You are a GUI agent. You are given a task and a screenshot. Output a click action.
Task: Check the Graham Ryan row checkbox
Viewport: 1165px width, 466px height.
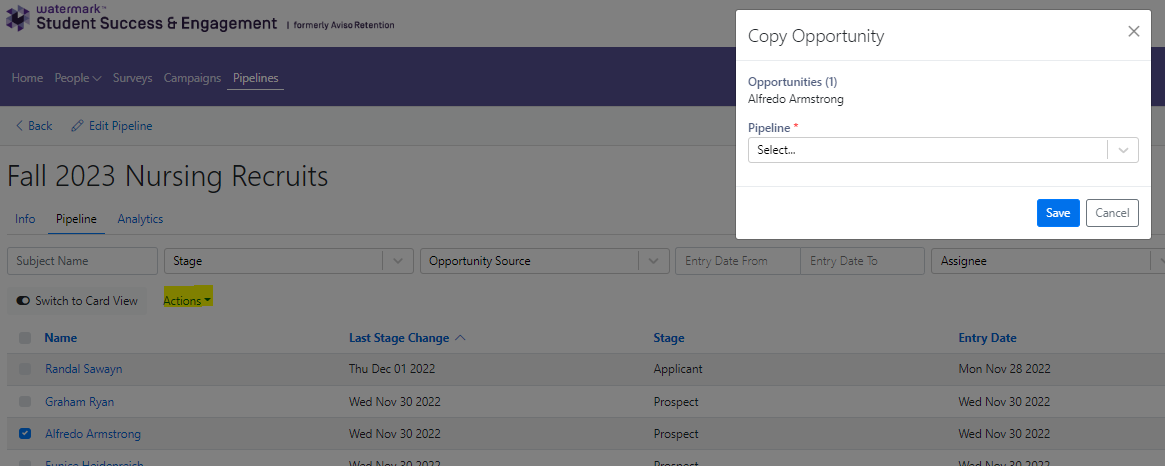(25, 401)
